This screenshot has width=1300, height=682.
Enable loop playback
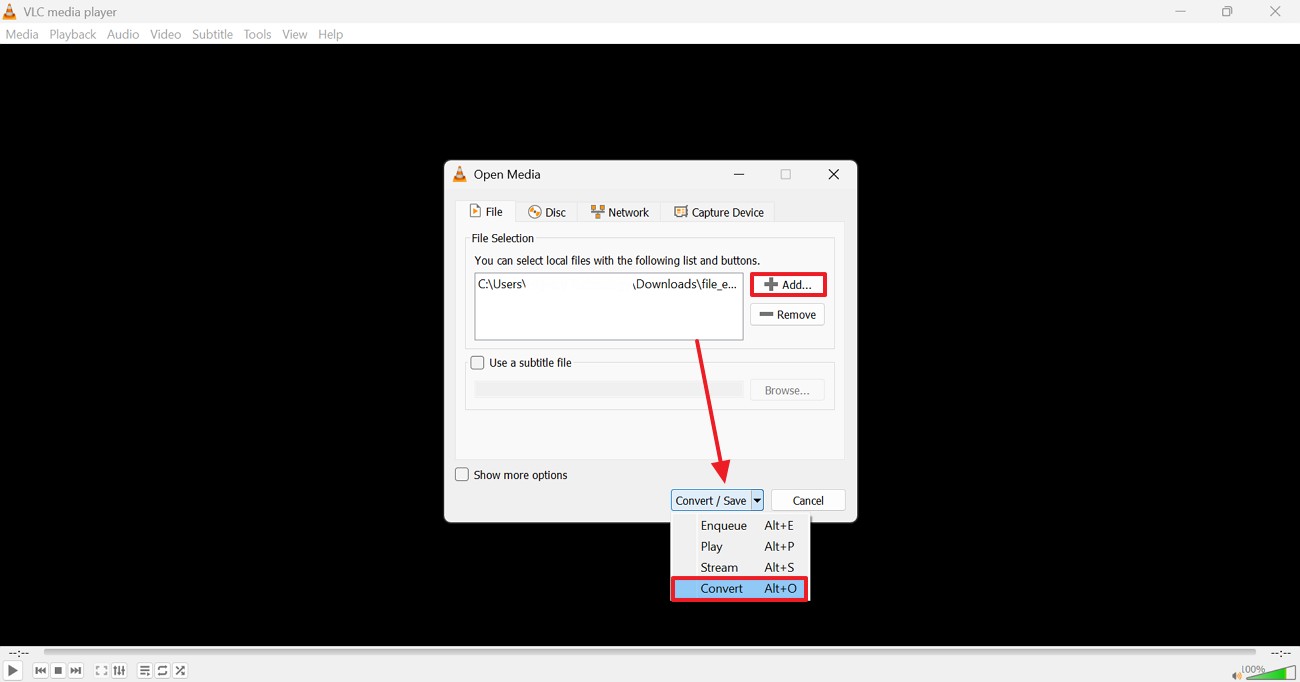[x=162, y=670]
